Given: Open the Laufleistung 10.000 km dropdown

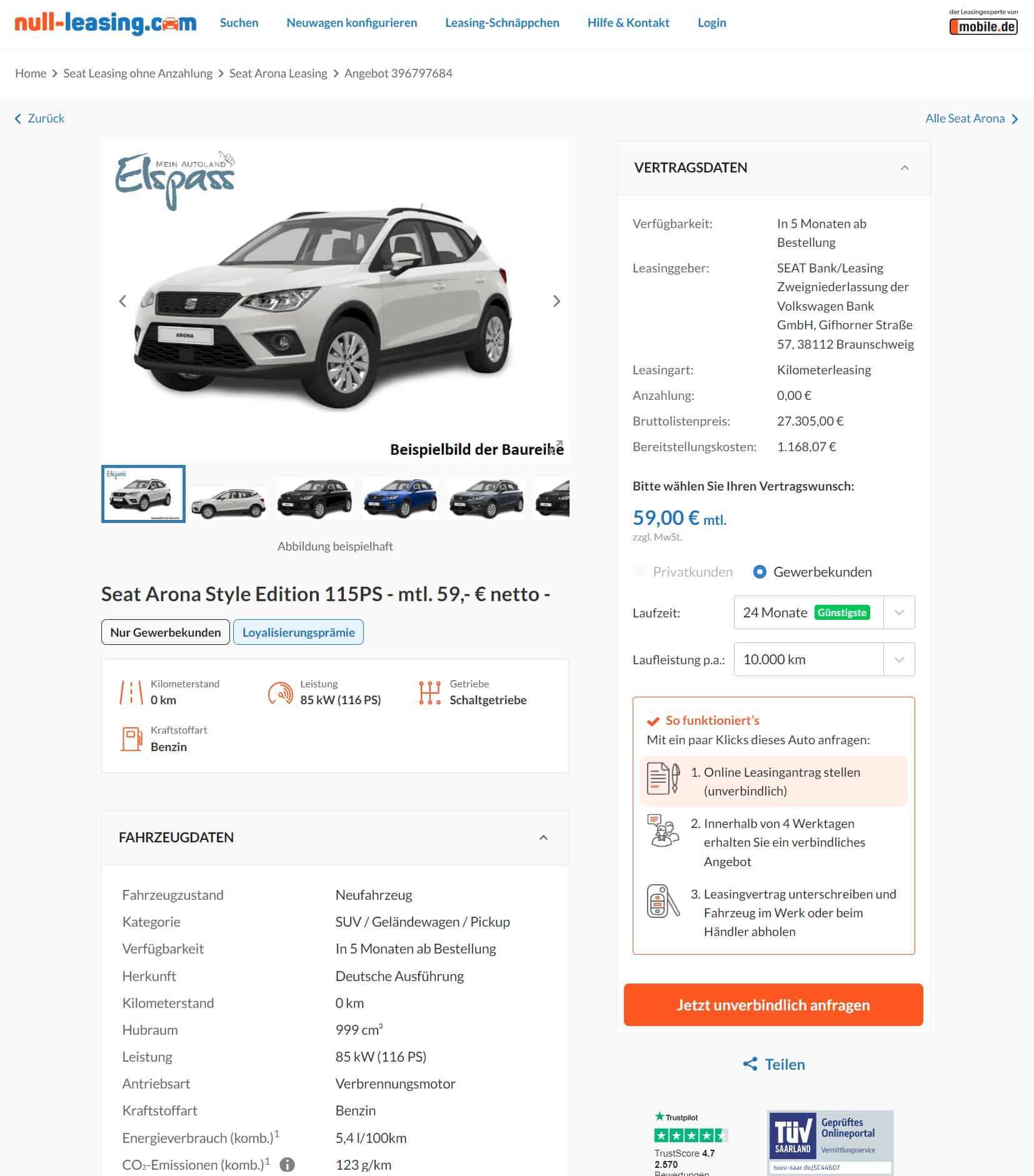Looking at the screenshot, I should point(824,659).
